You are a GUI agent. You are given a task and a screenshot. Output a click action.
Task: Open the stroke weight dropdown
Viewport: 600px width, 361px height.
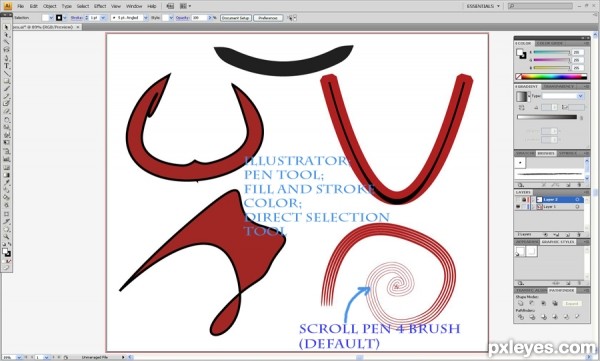tap(103, 18)
